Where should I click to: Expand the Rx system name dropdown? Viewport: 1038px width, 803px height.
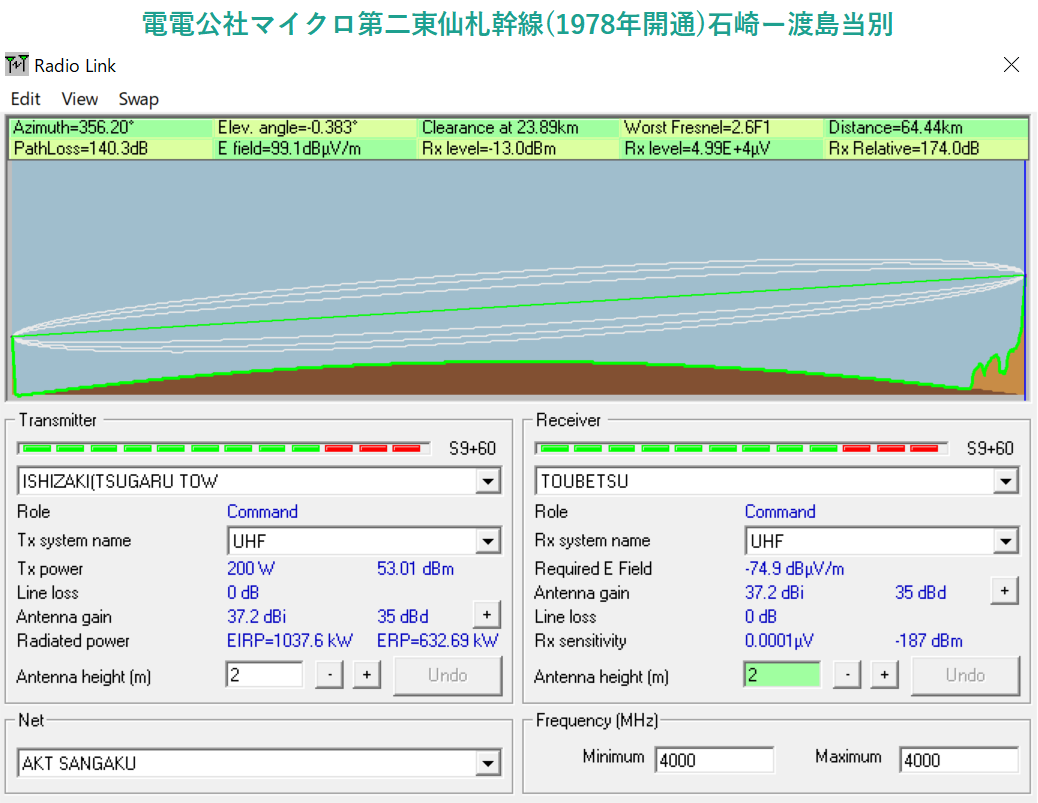[1006, 542]
